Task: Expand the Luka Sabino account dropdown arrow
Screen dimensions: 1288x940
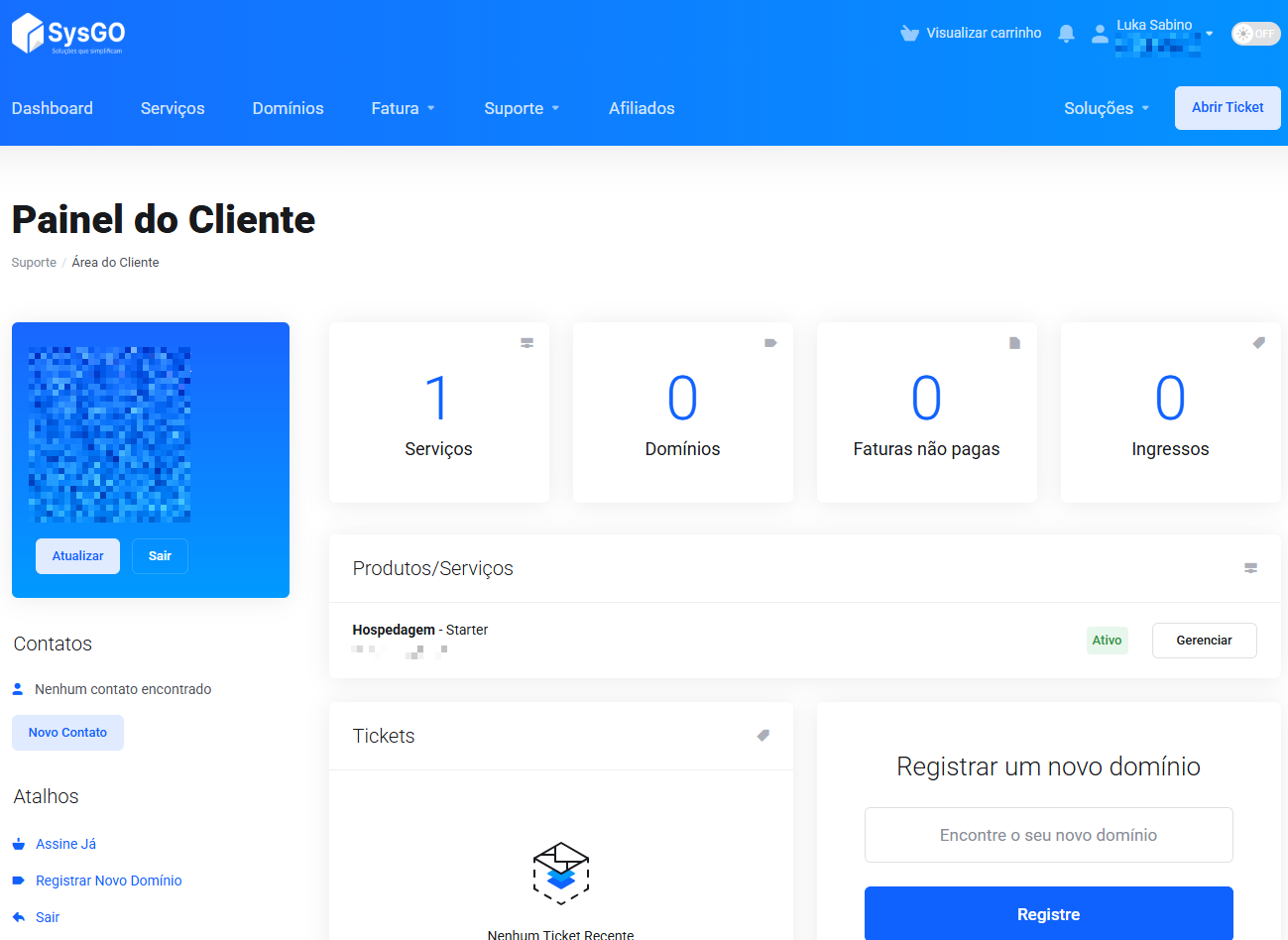Action: point(1210,34)
